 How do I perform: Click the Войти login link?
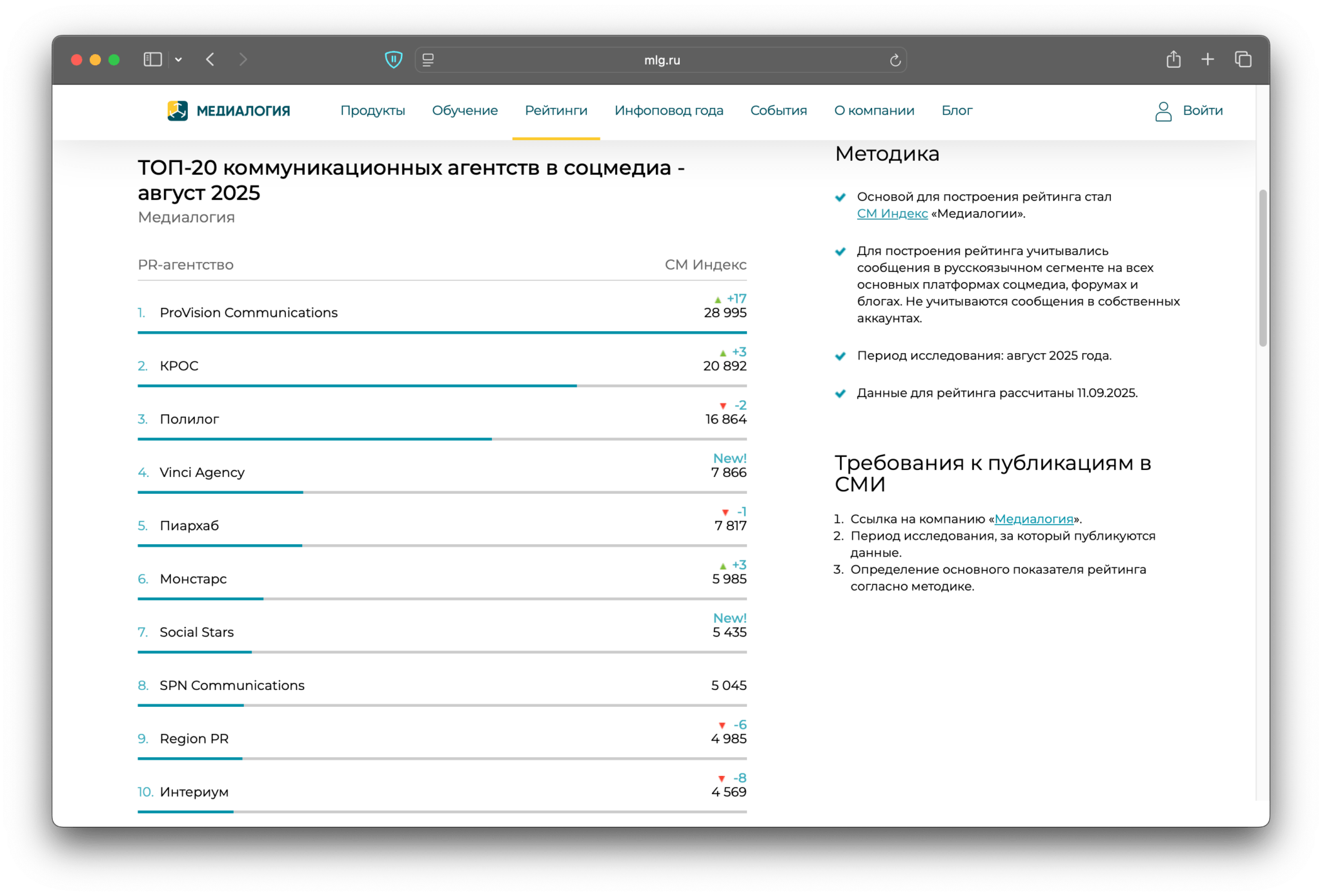point(1203,110)
